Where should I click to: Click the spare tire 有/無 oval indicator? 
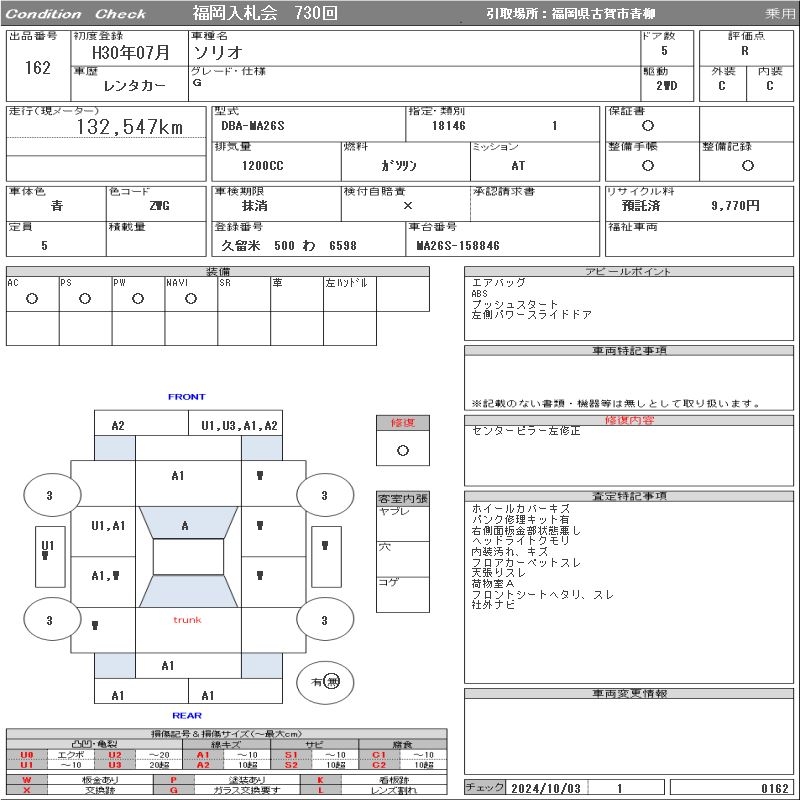coord(325,682)
